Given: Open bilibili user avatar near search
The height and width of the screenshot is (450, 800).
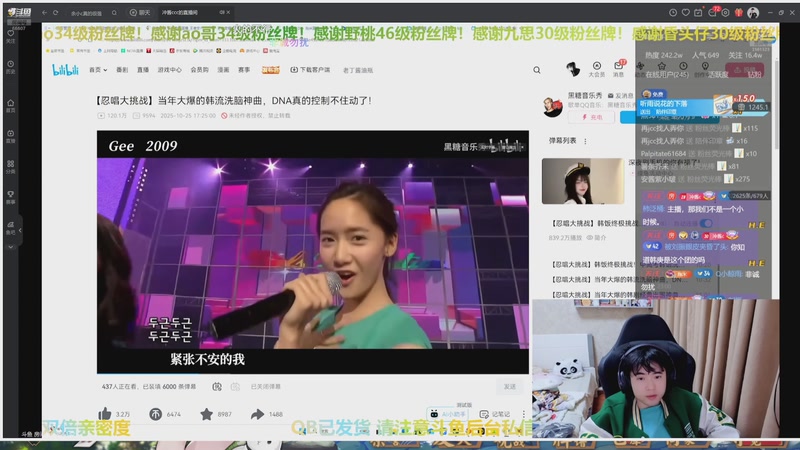Looking at the screenshot, I should 572,69.
